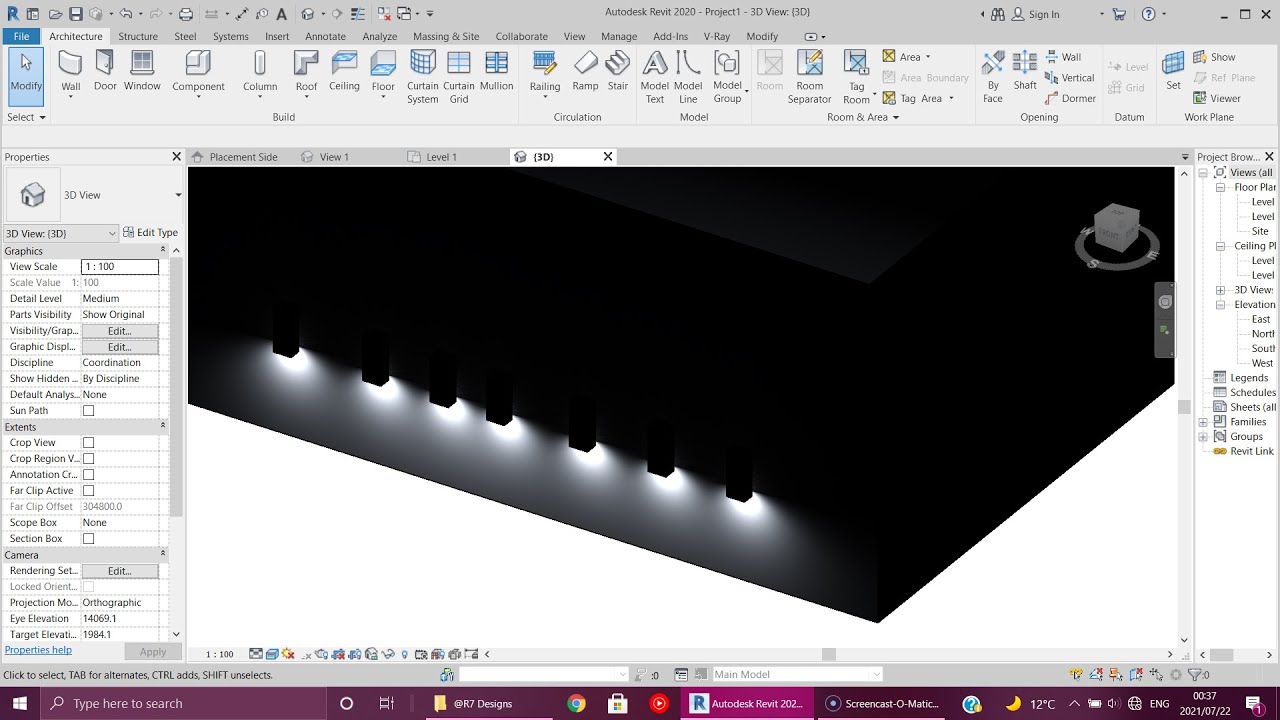Select the Roof tool
The height and width of the screenshot is (720, 1280).
306,73
